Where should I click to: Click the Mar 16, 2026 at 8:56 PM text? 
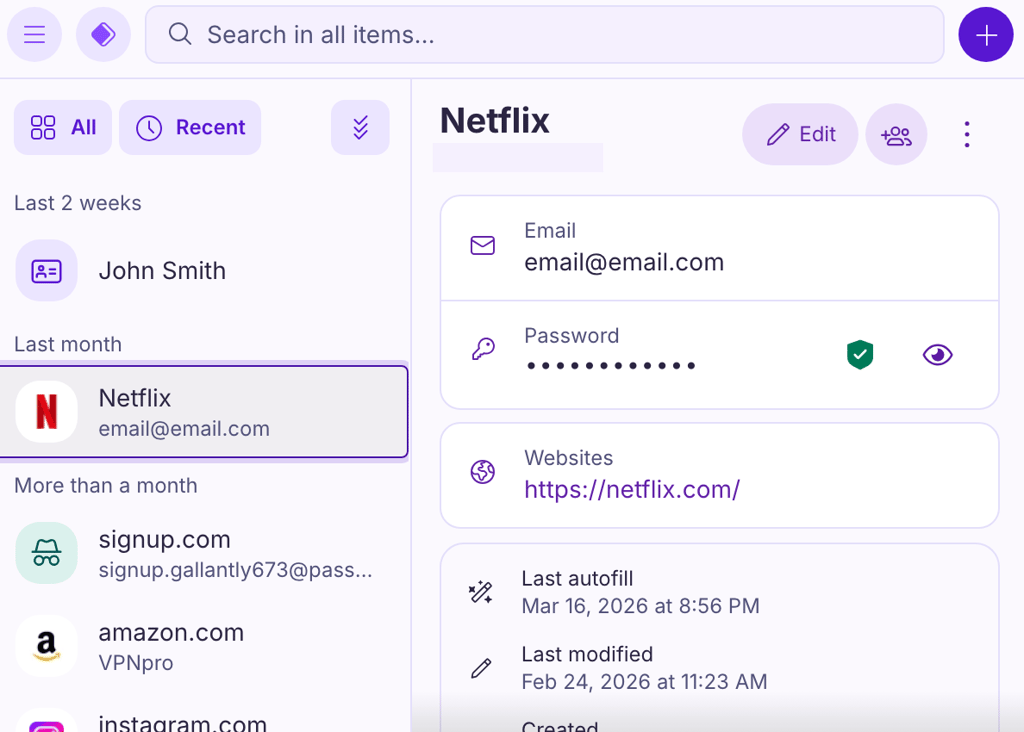point(640,606)
